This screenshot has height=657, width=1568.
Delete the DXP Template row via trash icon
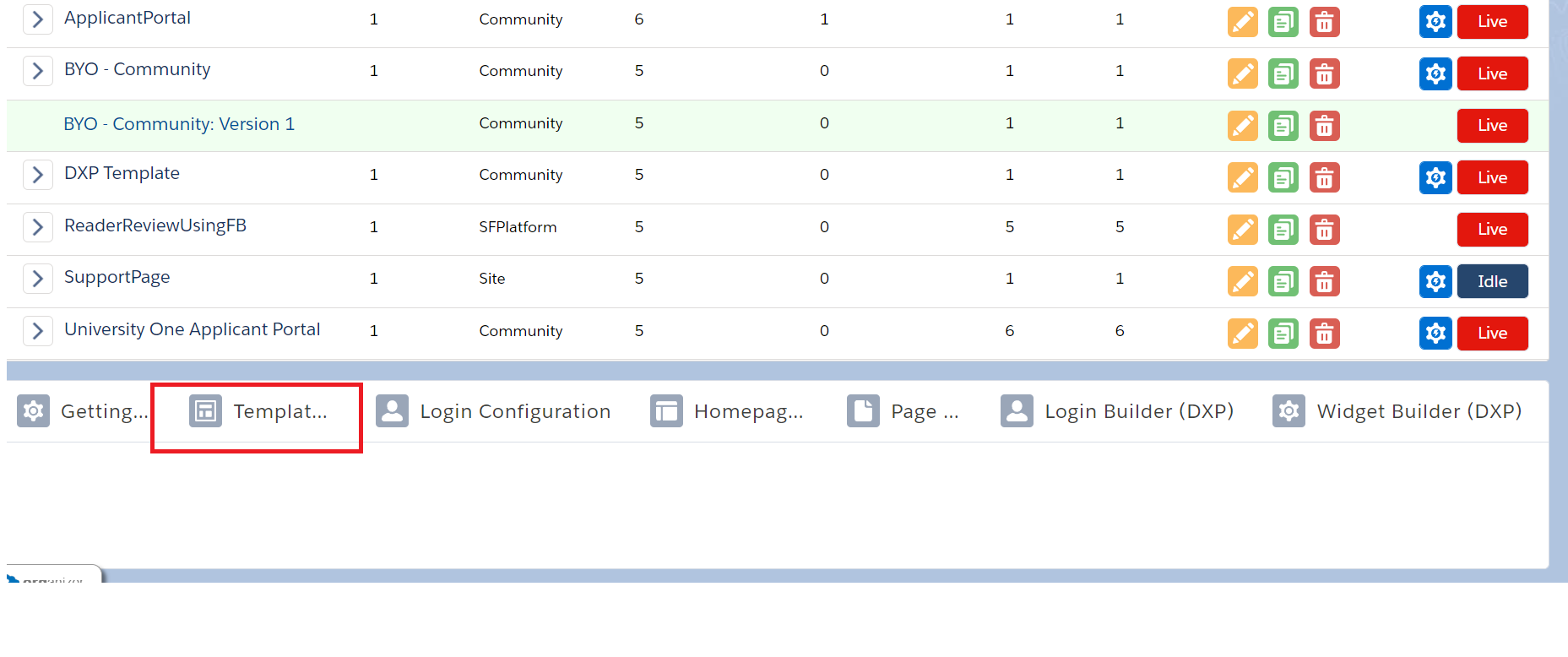1324,178
